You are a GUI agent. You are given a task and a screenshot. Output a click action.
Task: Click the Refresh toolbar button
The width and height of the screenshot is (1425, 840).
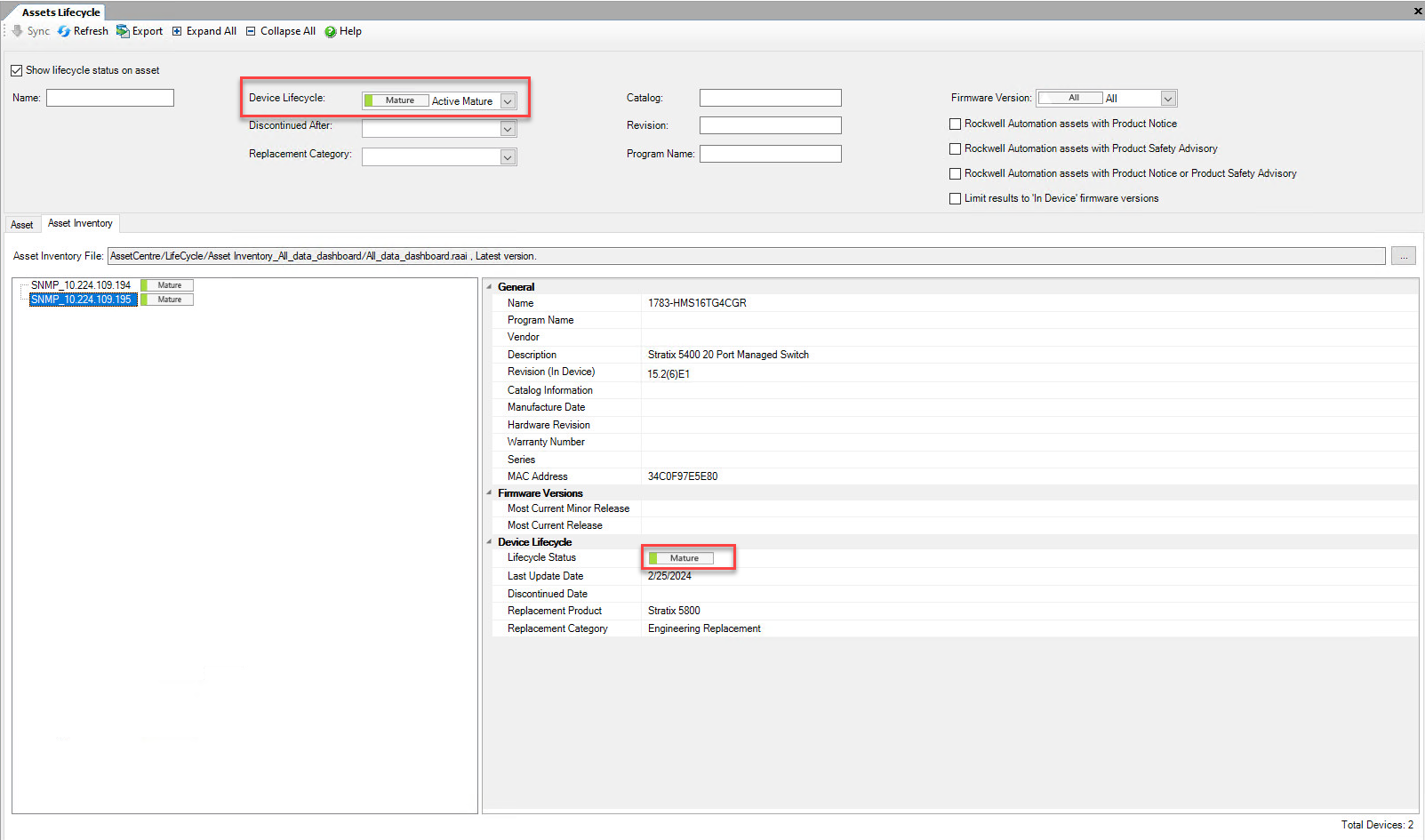tap(83, 31)
